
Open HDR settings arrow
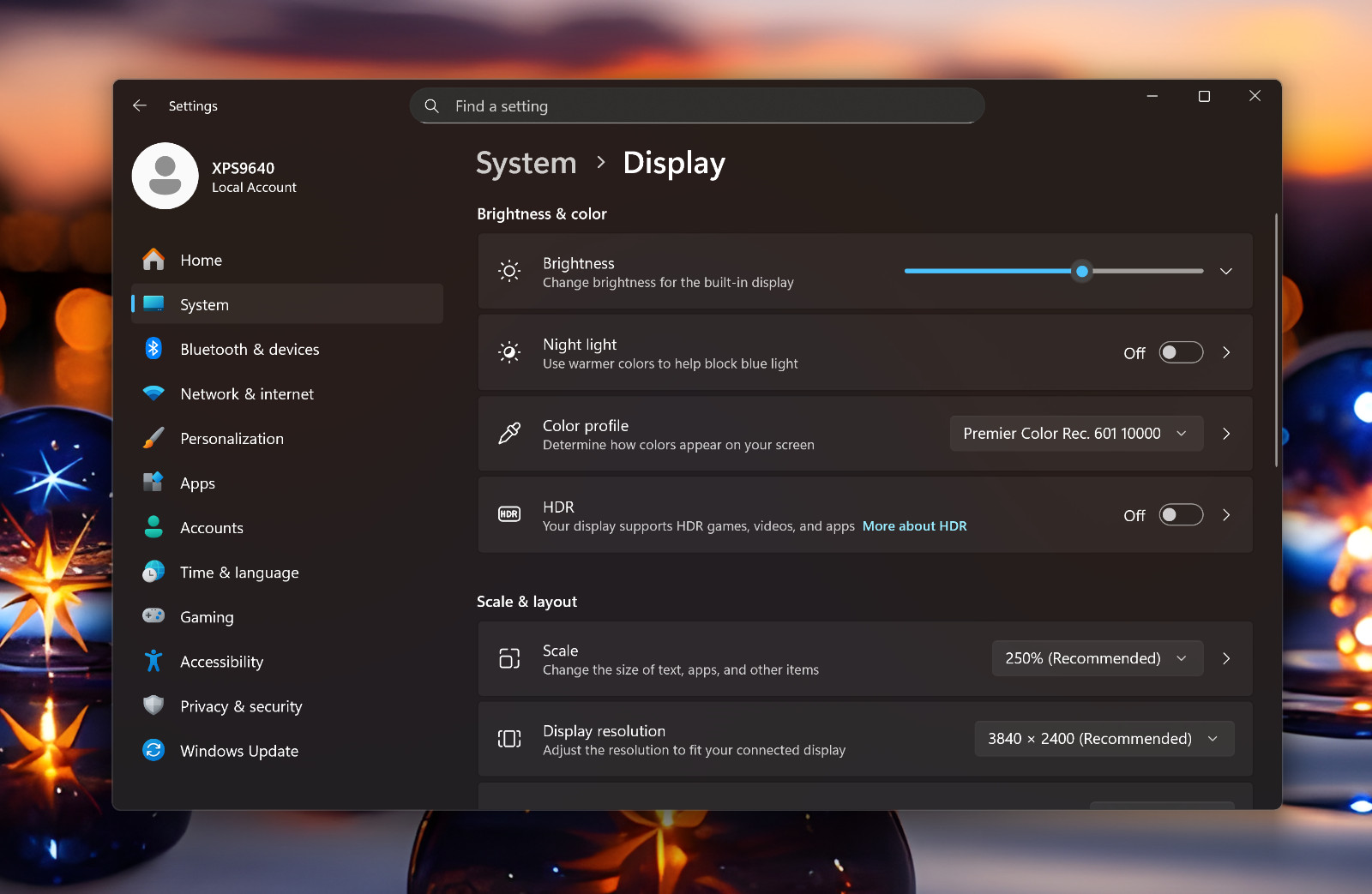click(x=1226, y=514)
